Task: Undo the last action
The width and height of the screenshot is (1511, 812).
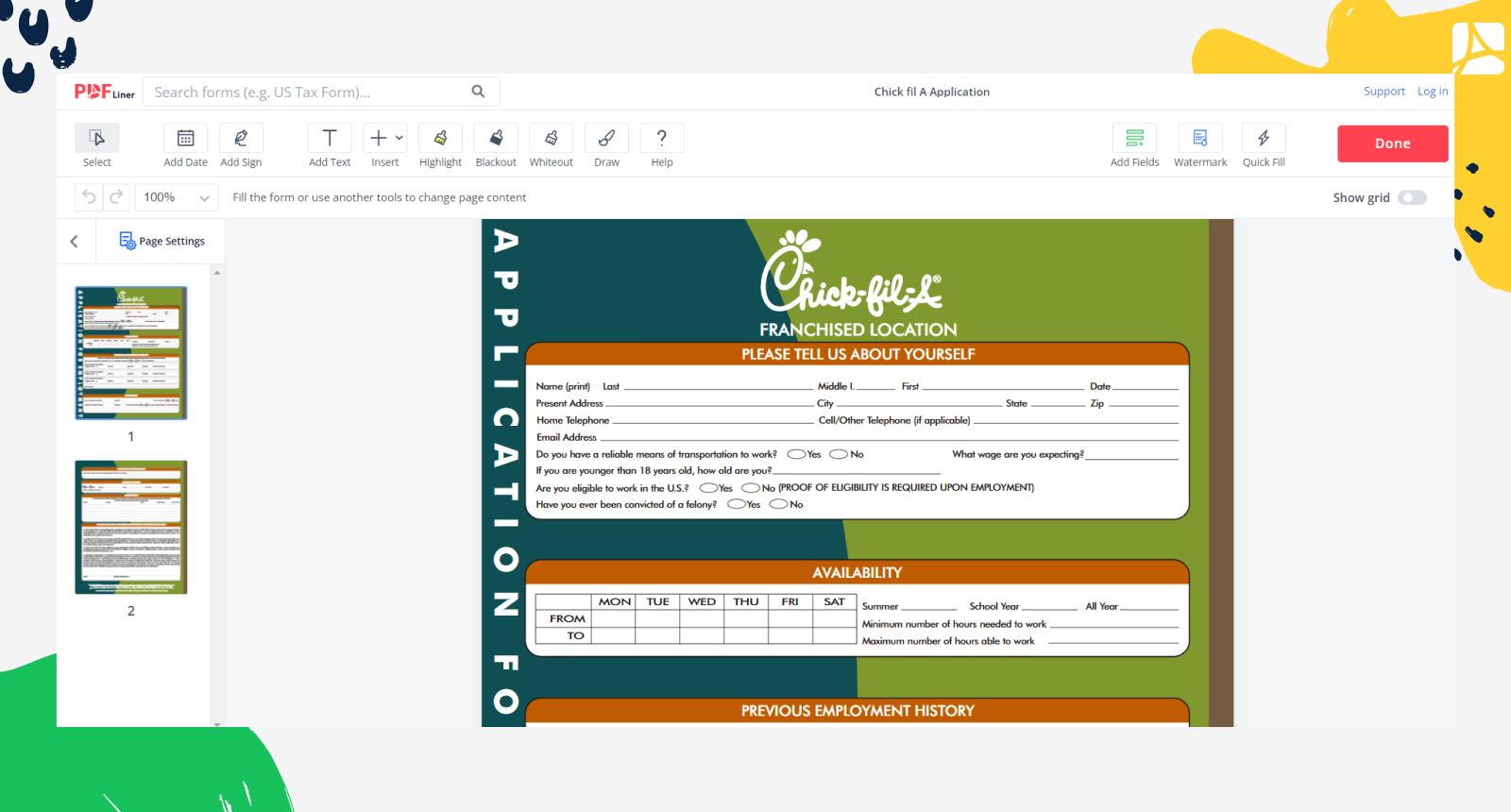Action: (90, 197)
